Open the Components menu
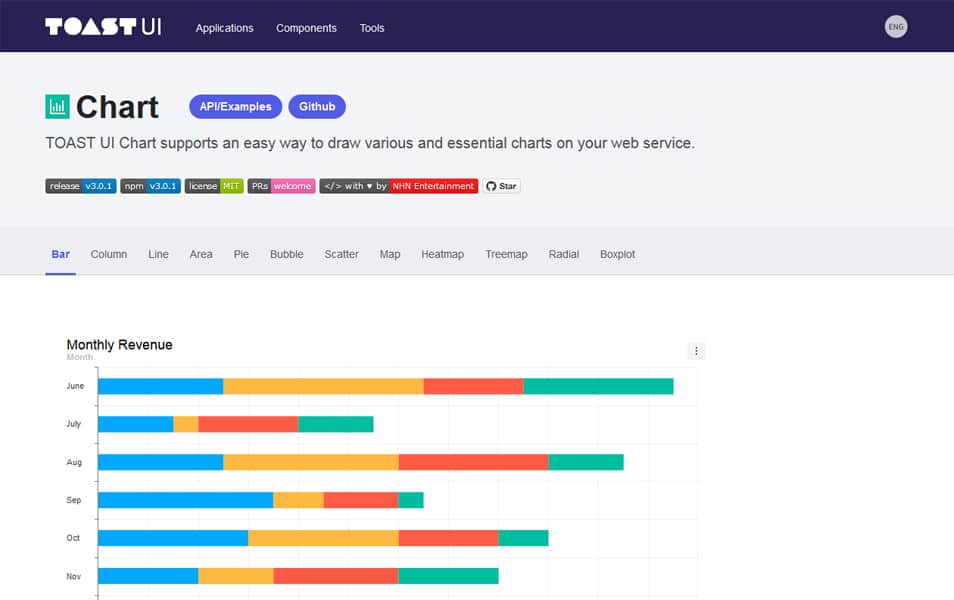This screenshot has height=600, width=954. [306, 27]
